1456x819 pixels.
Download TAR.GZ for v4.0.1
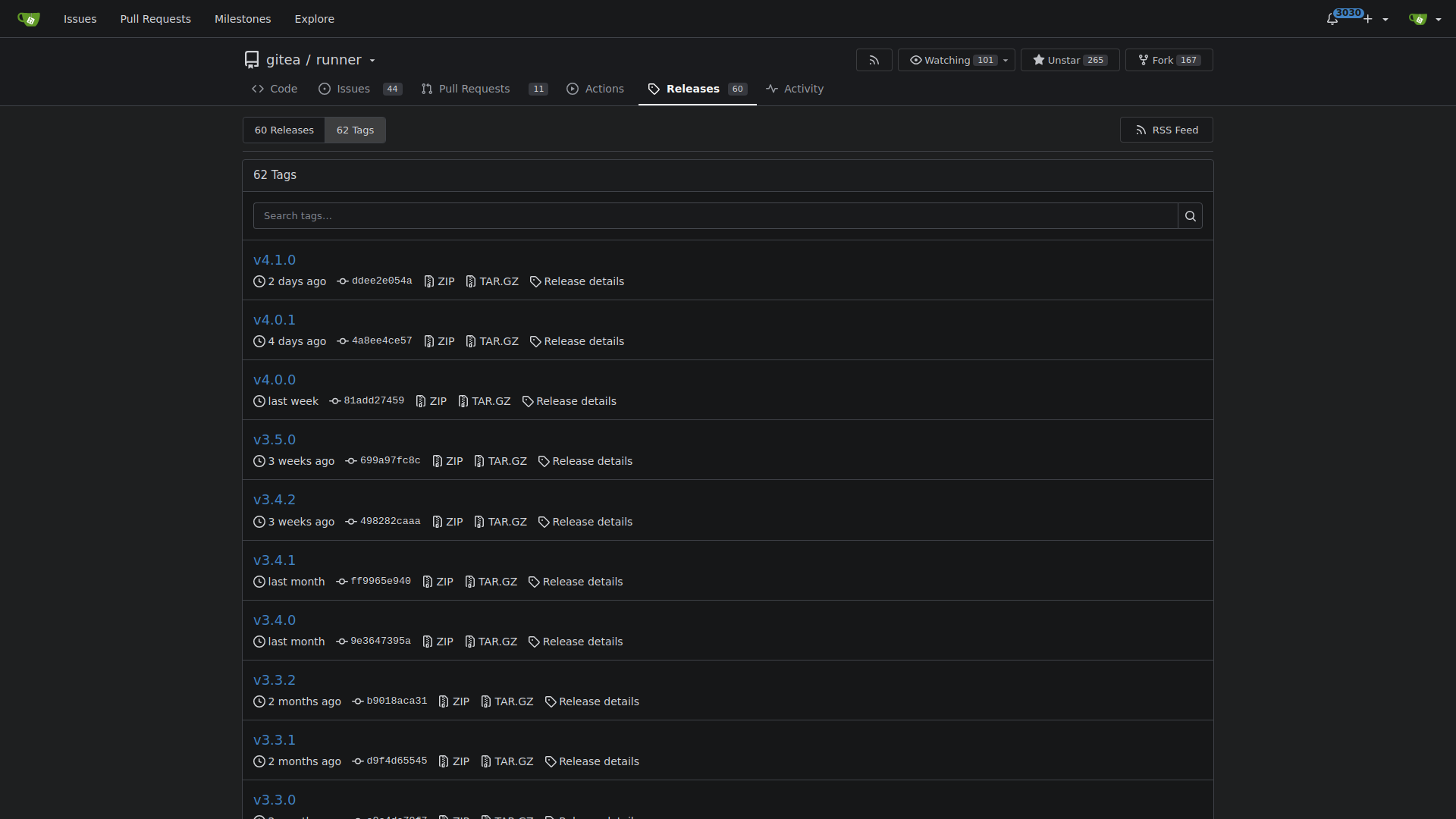(x=492, y=341)
